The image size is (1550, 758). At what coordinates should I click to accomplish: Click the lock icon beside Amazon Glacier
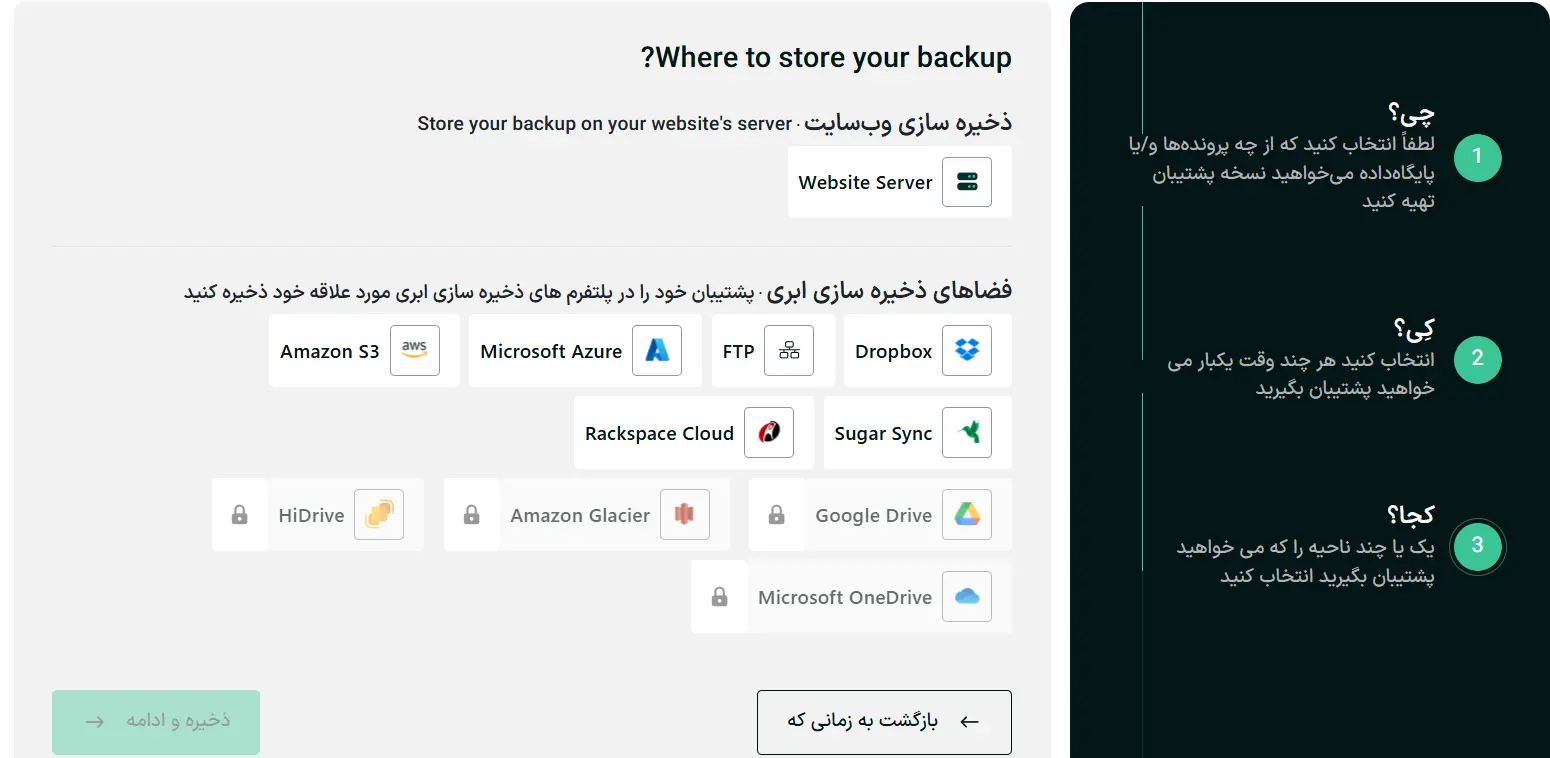point(471,515)
